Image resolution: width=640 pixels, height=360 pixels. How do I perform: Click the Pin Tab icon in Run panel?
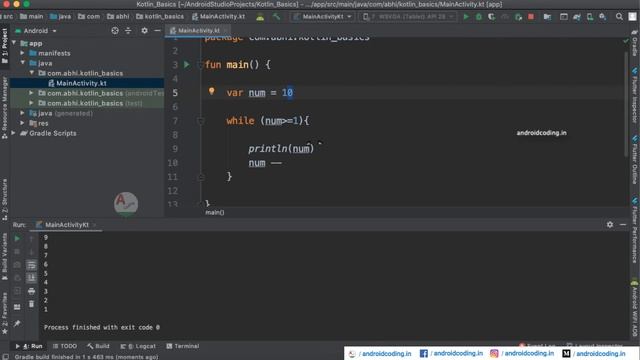click(x=17, y=324)
